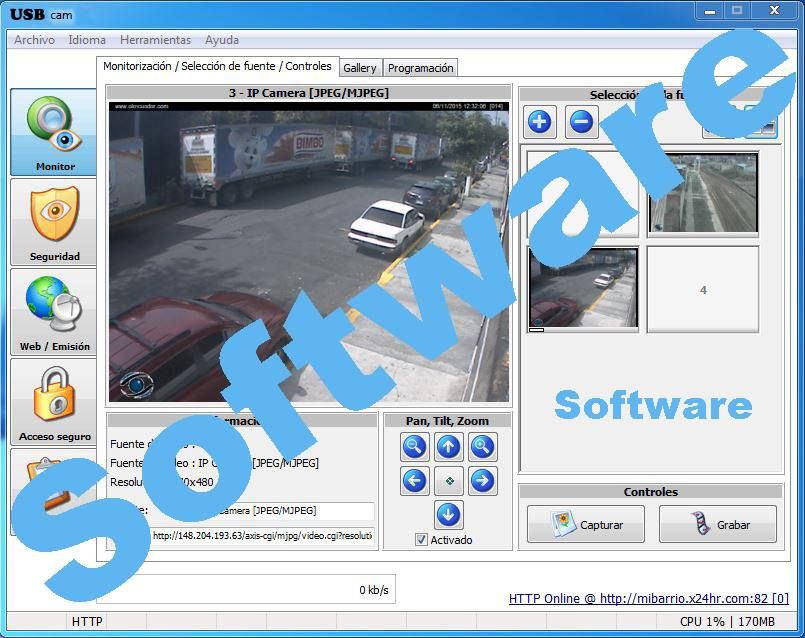Open the Monitor panel

[54, 130]
